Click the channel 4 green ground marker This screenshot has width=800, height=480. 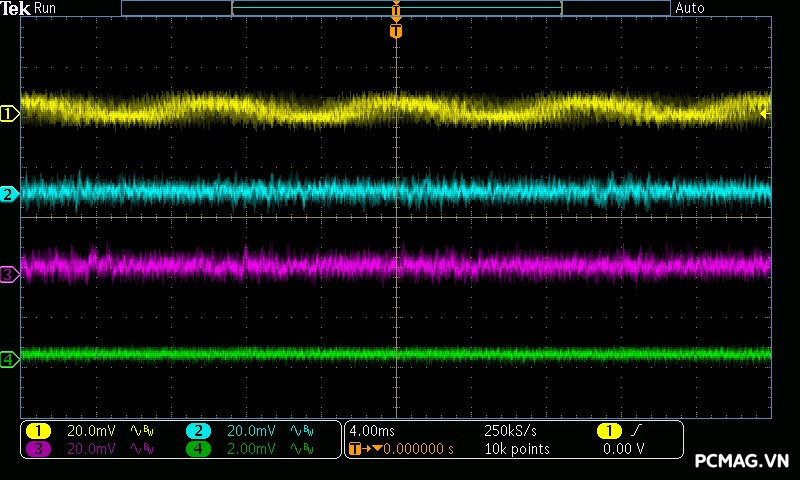[x=9, y=358]
